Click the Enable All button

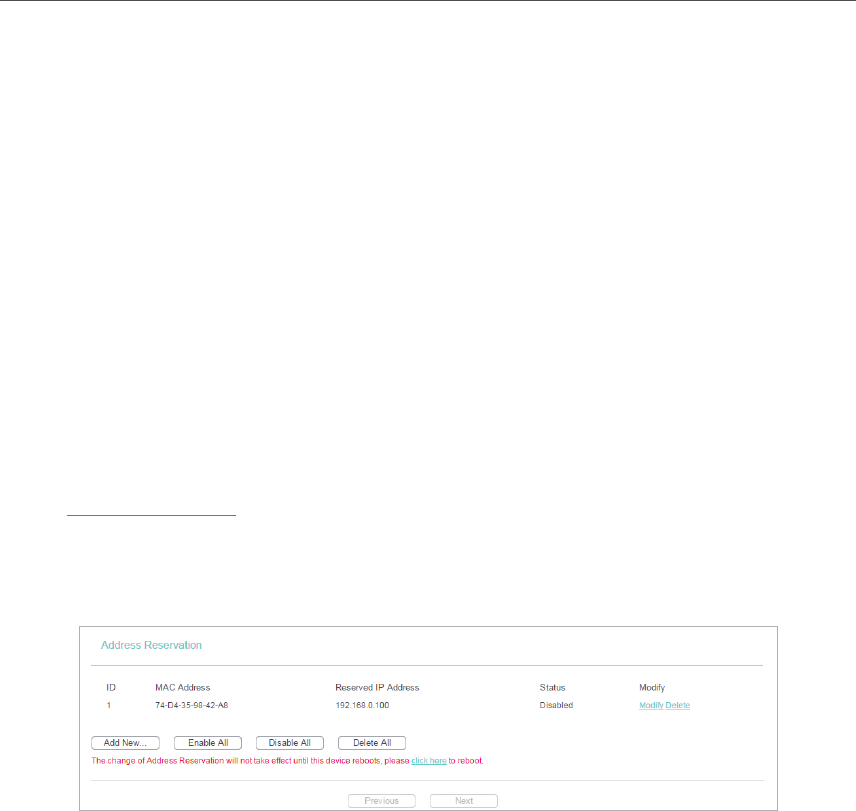point(208,743)
